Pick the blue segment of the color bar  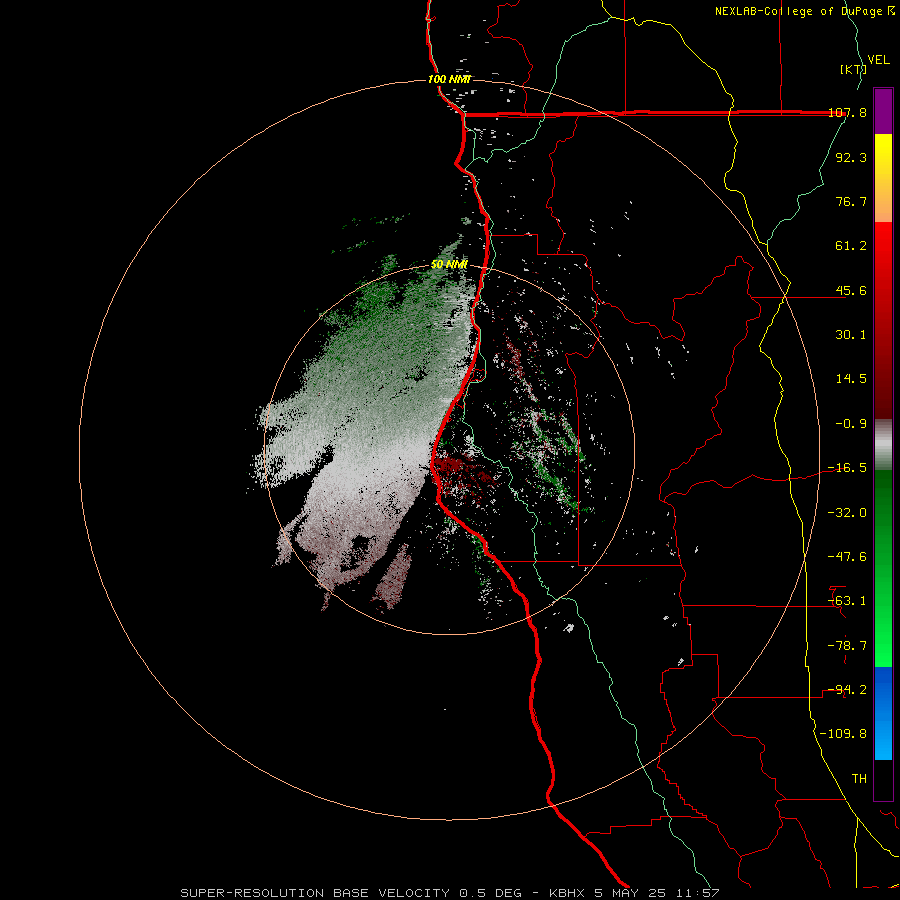click(x=883, y=713)
